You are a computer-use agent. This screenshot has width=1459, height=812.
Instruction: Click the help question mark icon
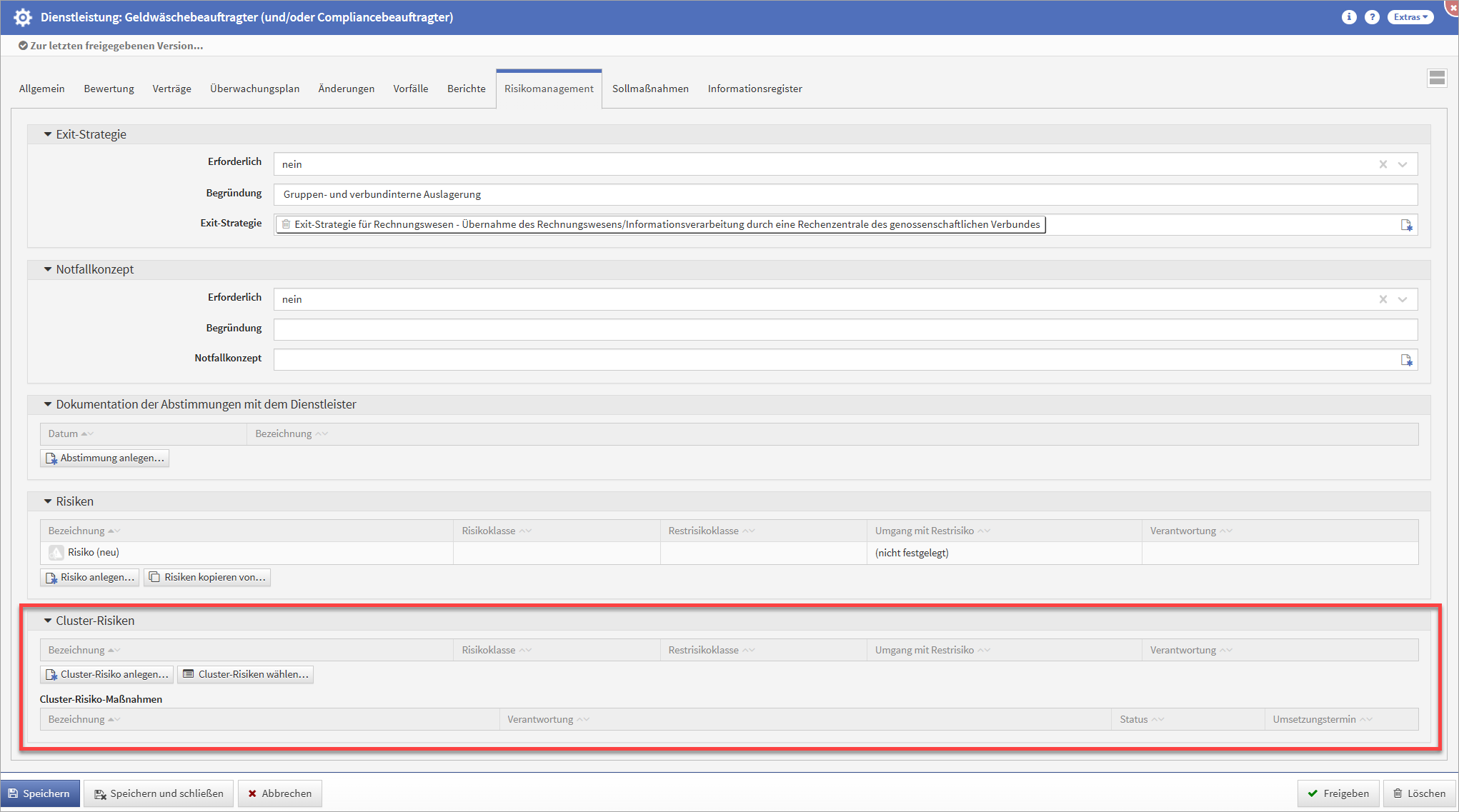[x=1372, y=17]
